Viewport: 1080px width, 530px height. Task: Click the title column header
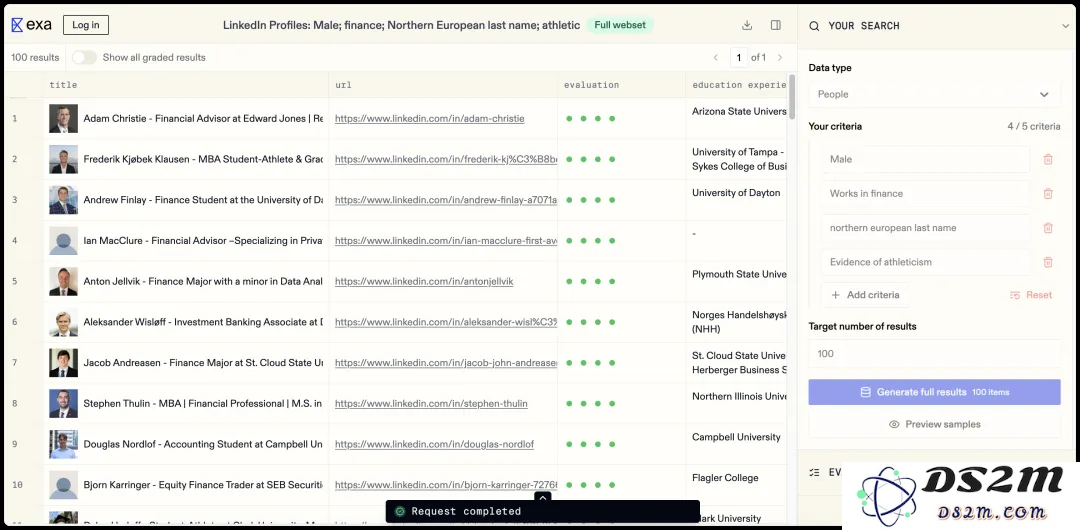coord(186,85)
